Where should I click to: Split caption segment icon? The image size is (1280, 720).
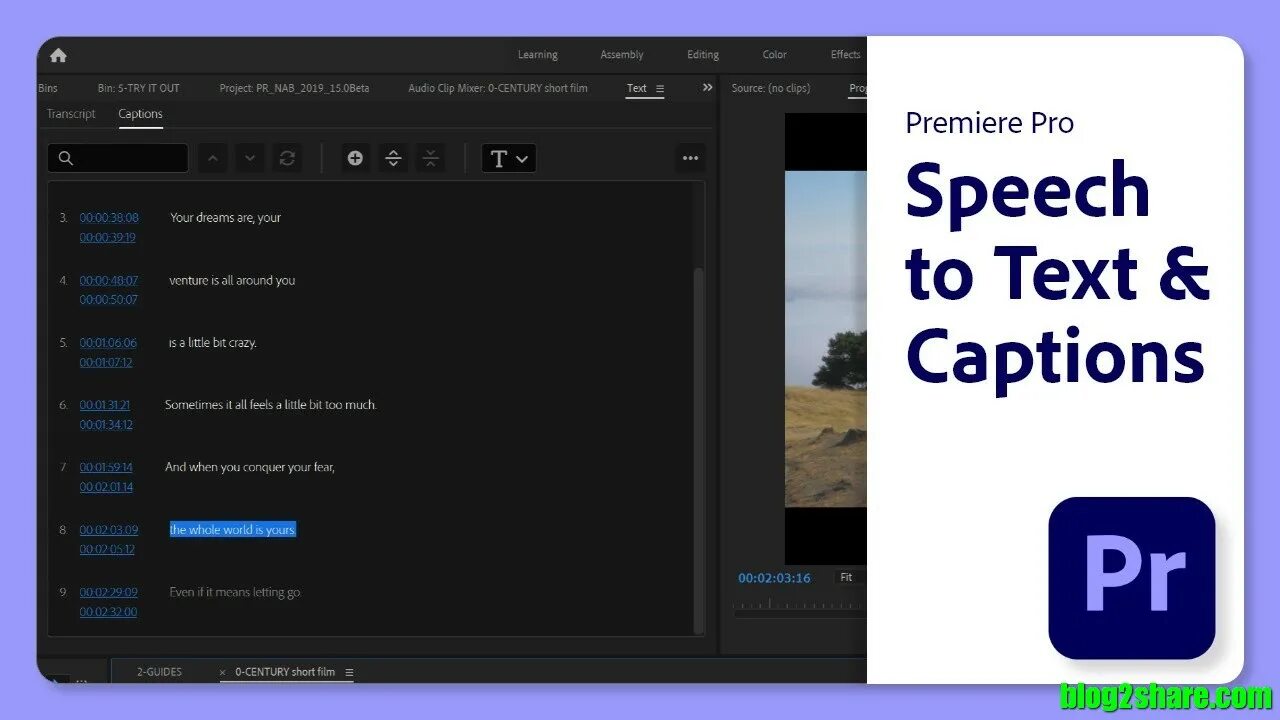click(x=393, y=158)
